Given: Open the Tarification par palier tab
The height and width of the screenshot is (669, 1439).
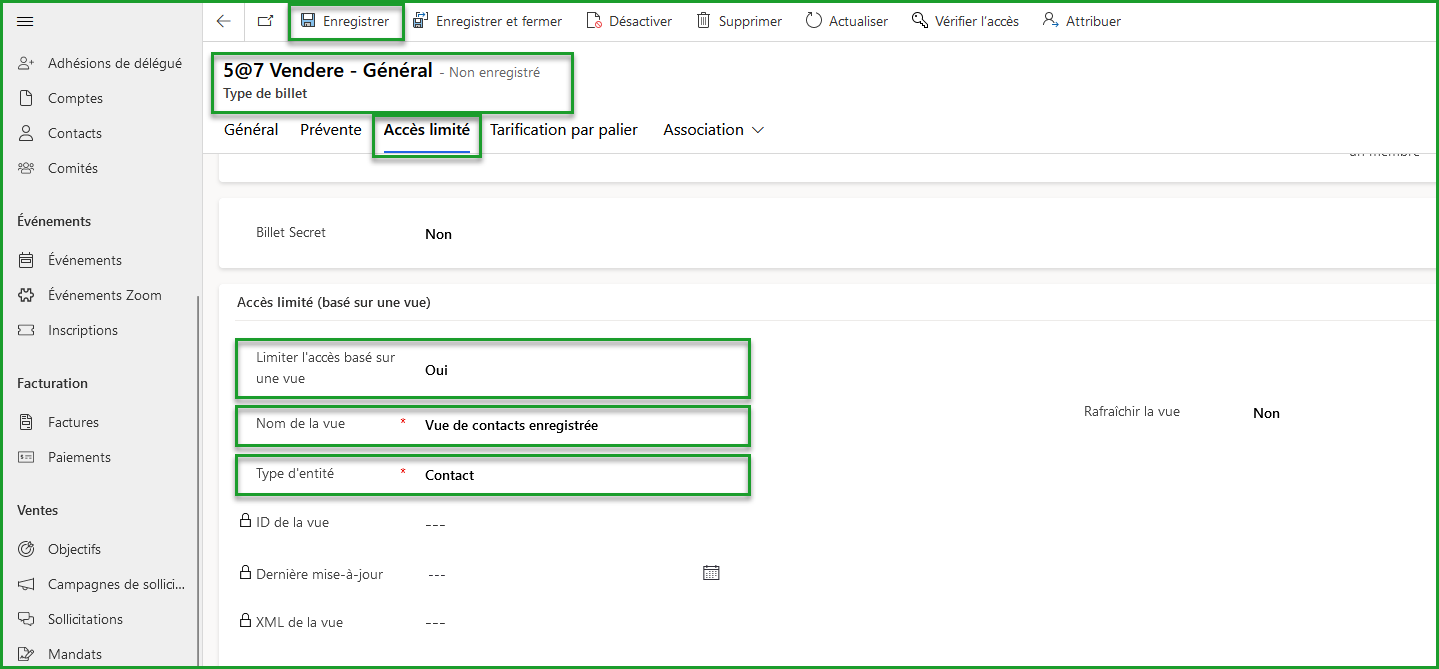Looking at the screenshot, I should click(563, 129).
